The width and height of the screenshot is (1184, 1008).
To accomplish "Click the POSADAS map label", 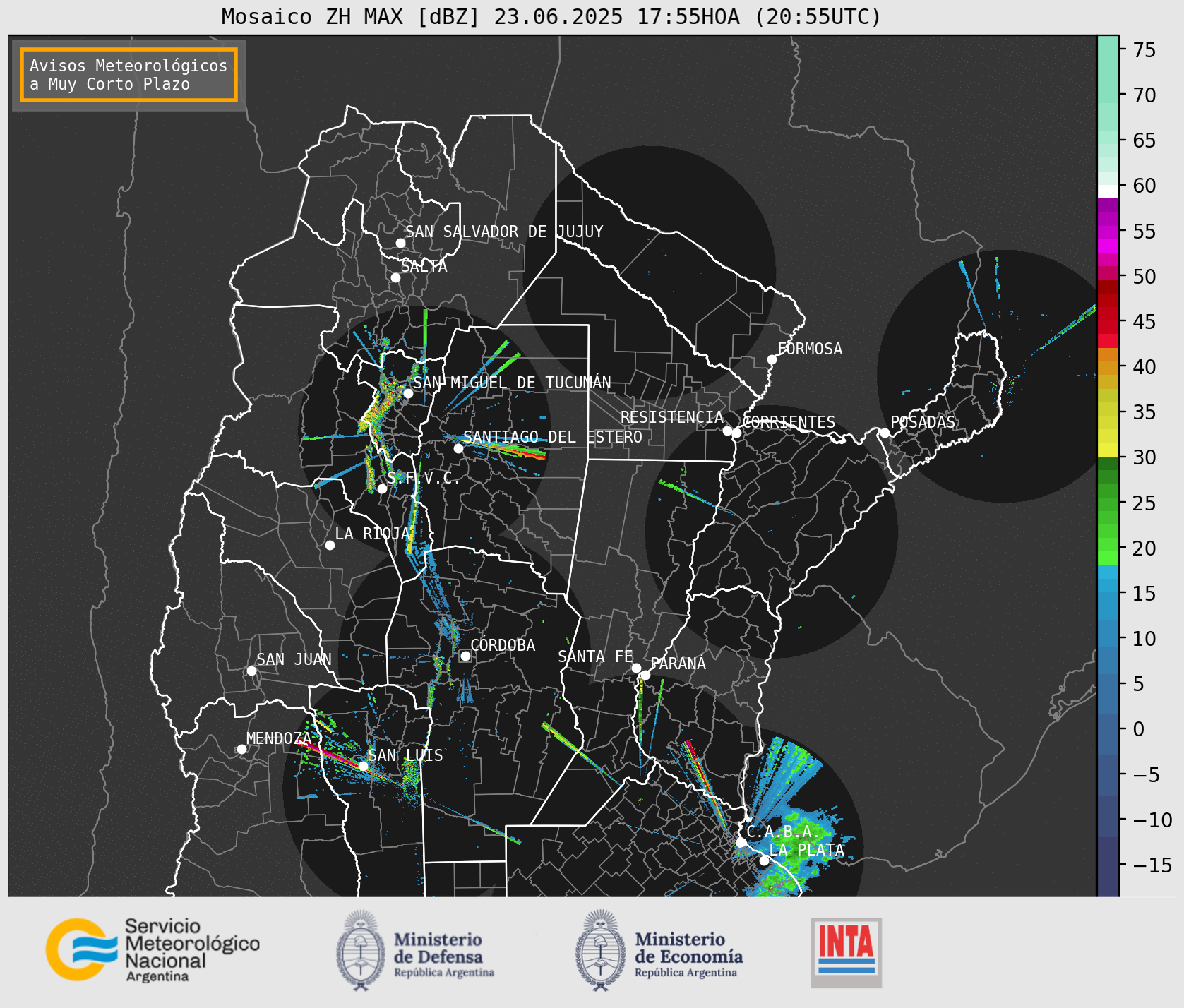I will 923,422.
